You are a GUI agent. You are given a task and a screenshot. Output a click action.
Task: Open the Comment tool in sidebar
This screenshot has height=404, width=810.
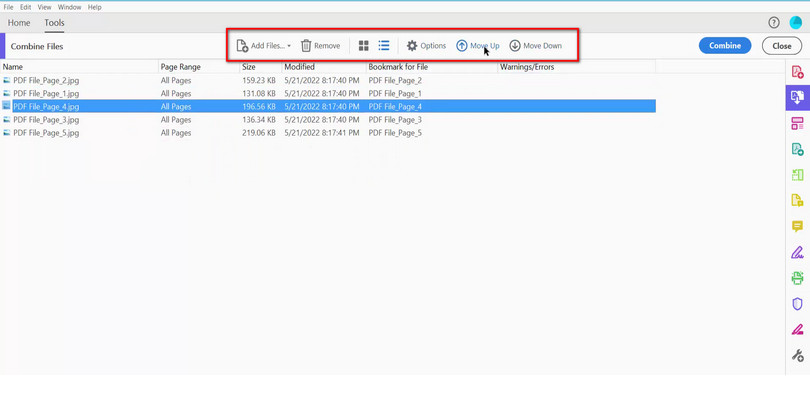(797, 227)
